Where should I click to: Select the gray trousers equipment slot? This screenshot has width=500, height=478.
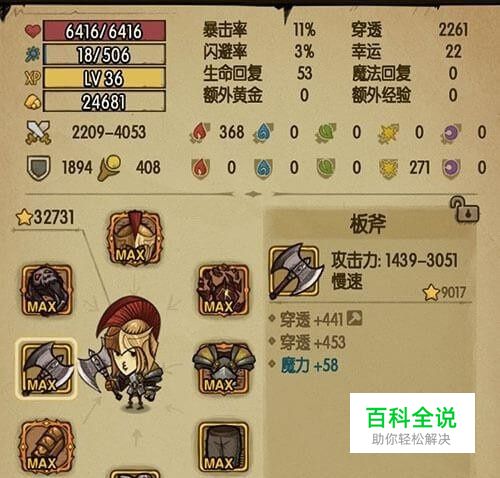[x=223, y=448]
